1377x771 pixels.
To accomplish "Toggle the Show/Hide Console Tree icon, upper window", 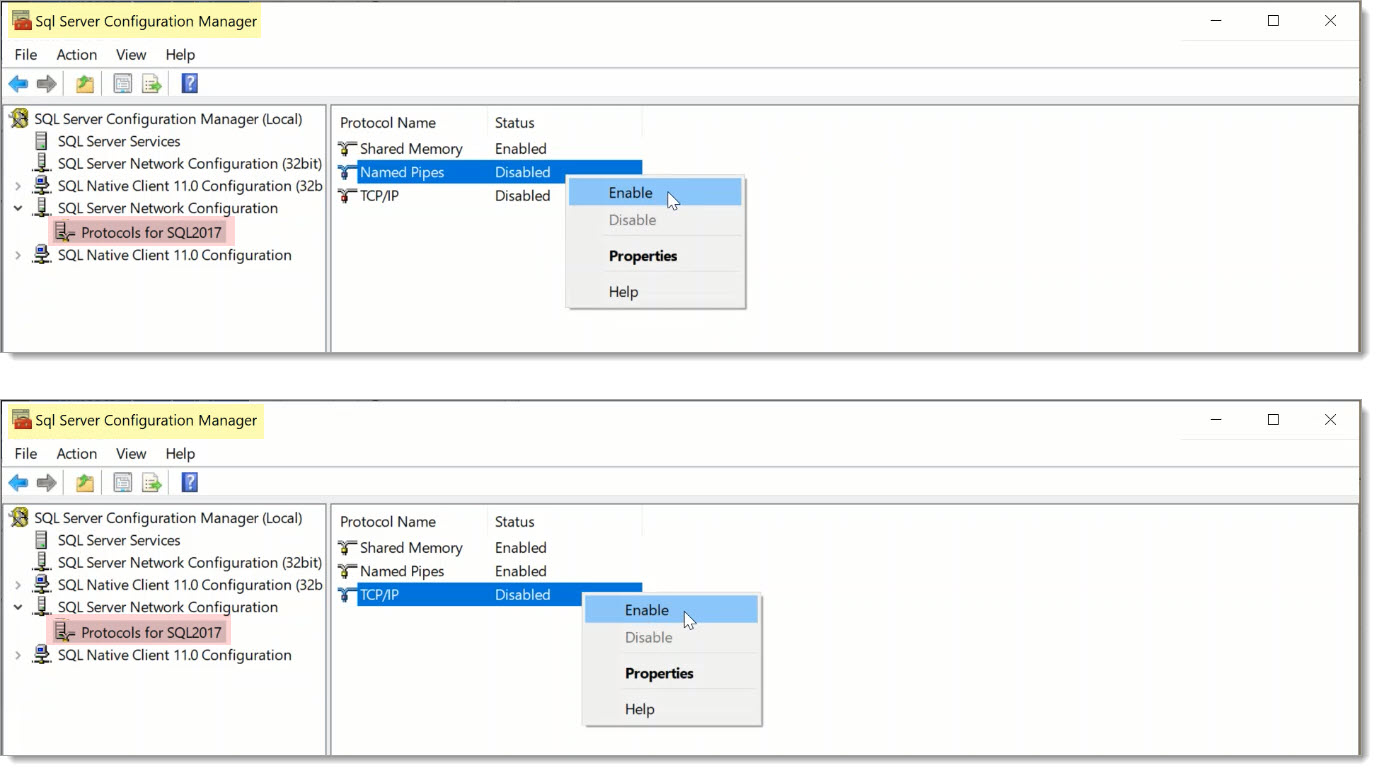I will point(122,84).
